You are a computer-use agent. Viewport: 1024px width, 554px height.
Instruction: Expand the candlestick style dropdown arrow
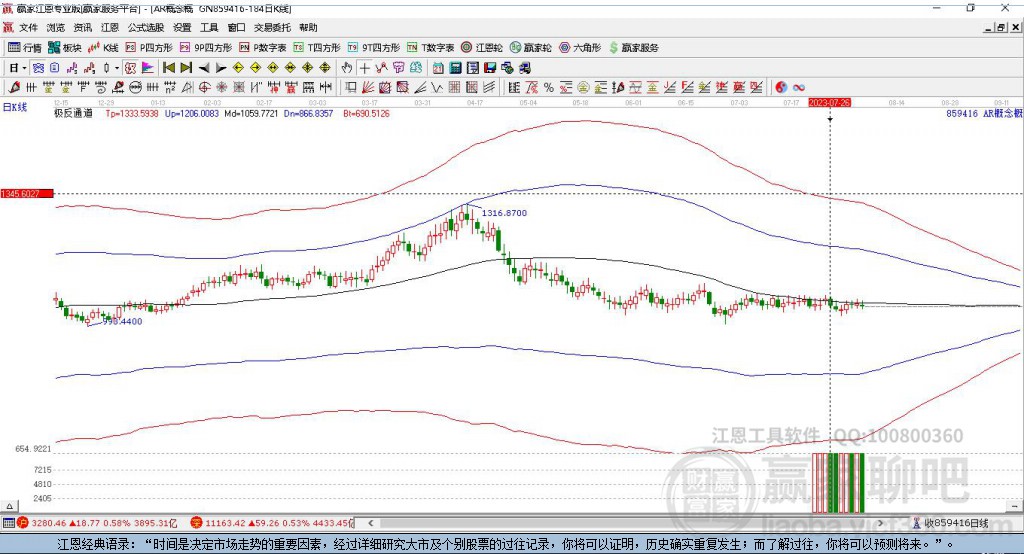(x=117, y=68)
